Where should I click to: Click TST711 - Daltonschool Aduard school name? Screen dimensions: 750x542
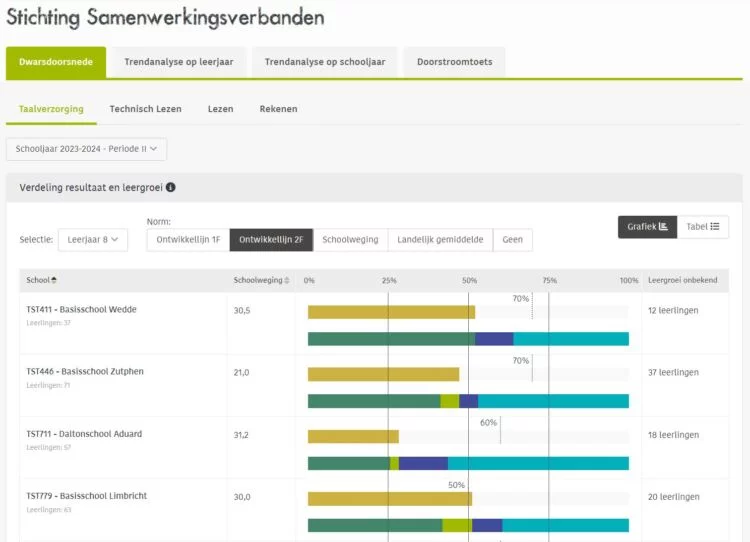(84, 434)
